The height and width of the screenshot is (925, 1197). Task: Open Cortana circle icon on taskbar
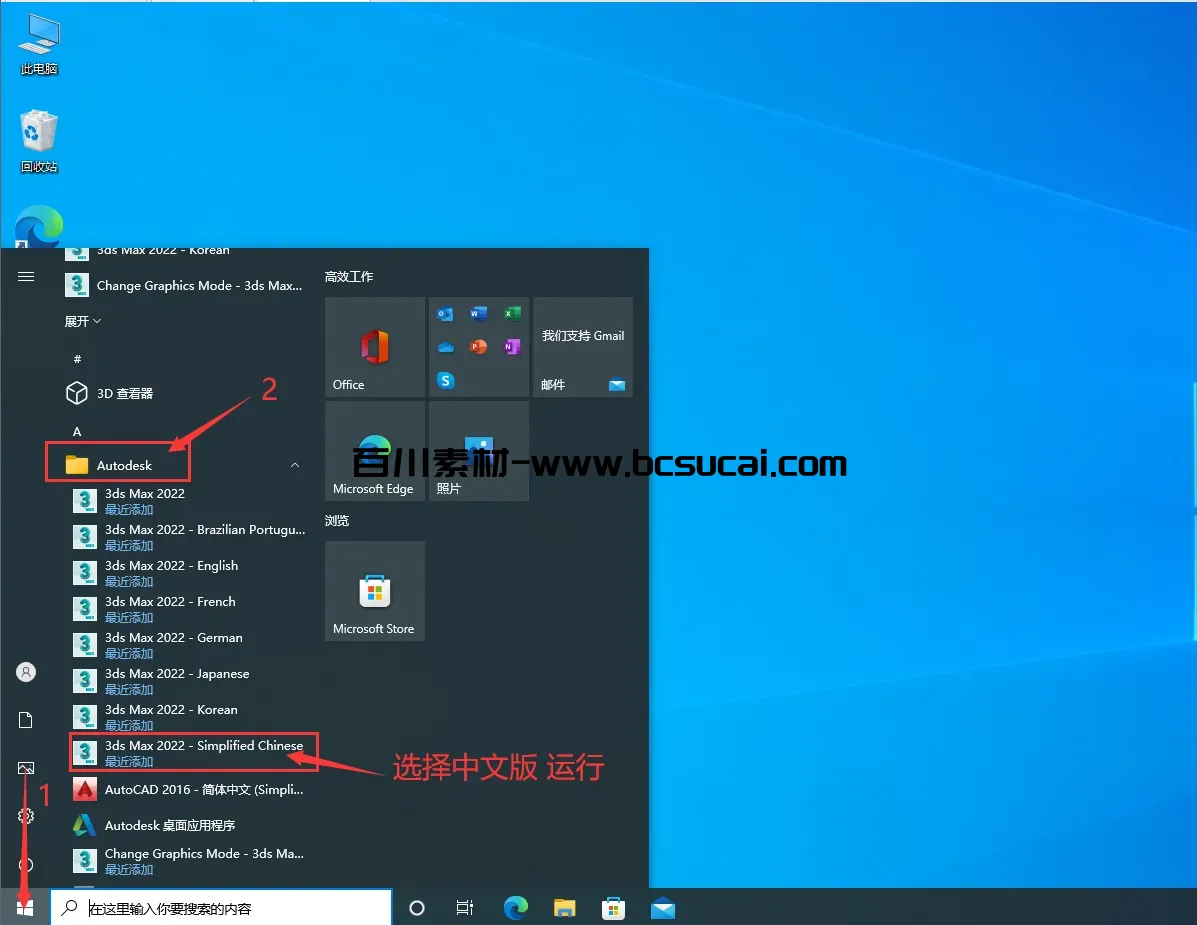[417, 907]
